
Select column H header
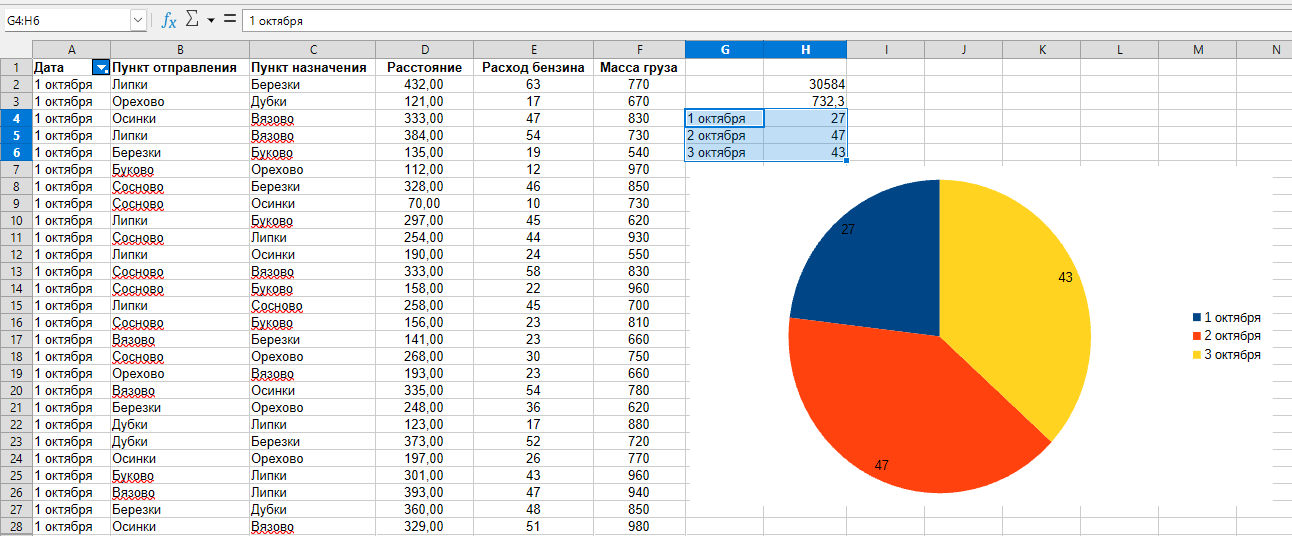(x=805, y=50)
